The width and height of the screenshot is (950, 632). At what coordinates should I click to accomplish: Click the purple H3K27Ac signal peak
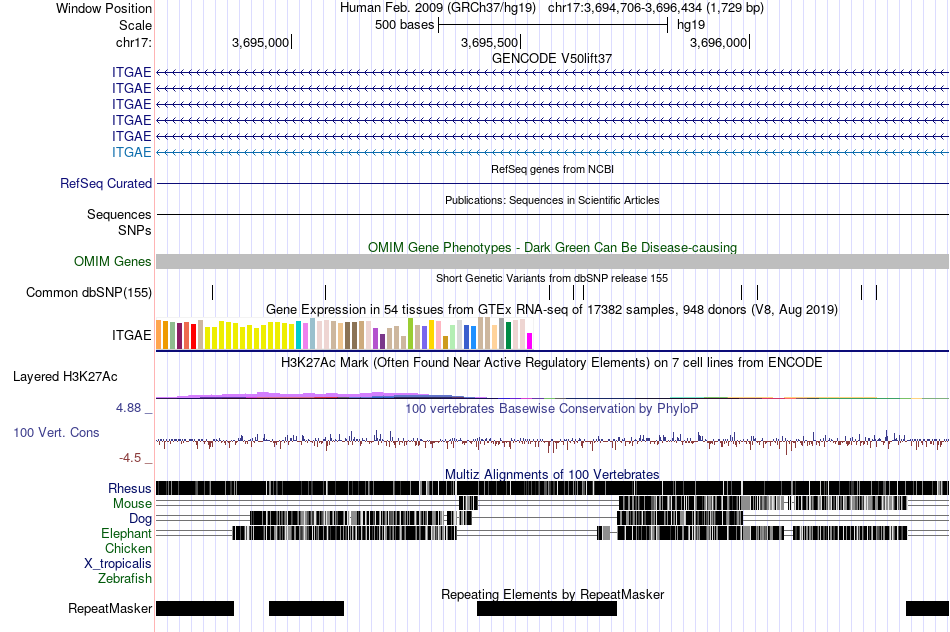point(264,395)
